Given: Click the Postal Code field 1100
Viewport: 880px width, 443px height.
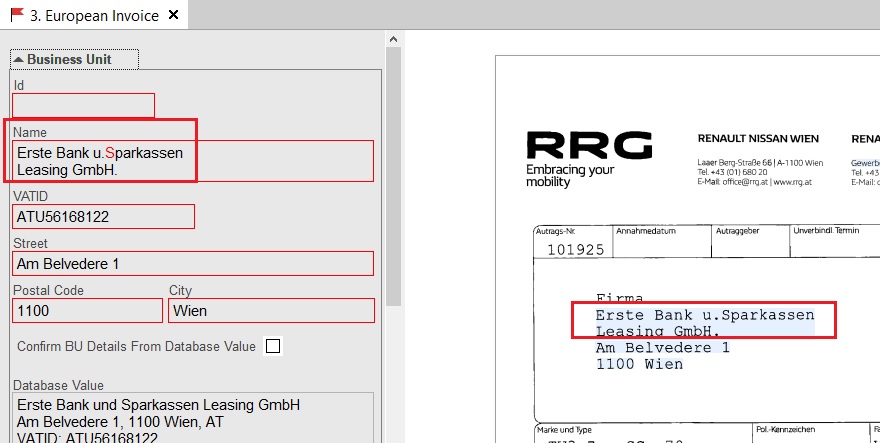Looking at the screenshot, I should coord(88,310).
